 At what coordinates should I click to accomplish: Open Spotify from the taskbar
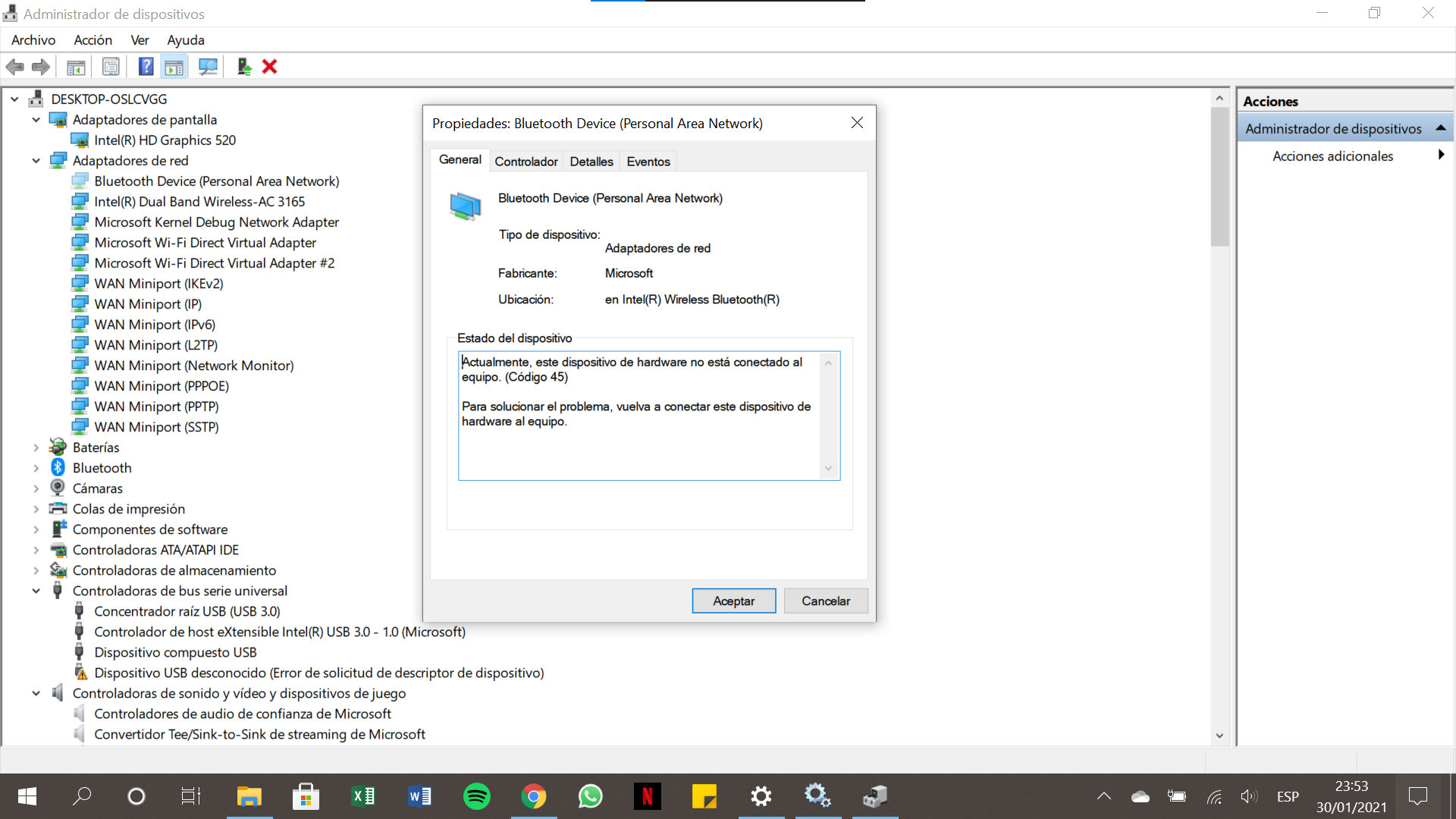(x=476, y=796)
